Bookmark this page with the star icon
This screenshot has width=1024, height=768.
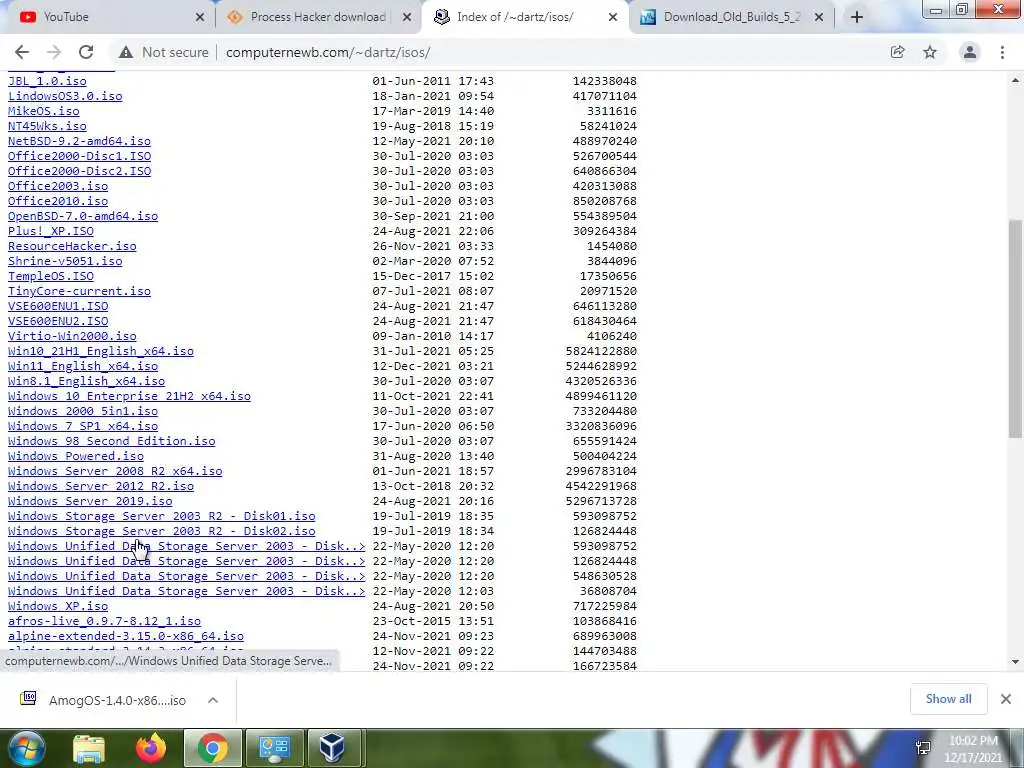pyautogui.click(x=930, y=52)
